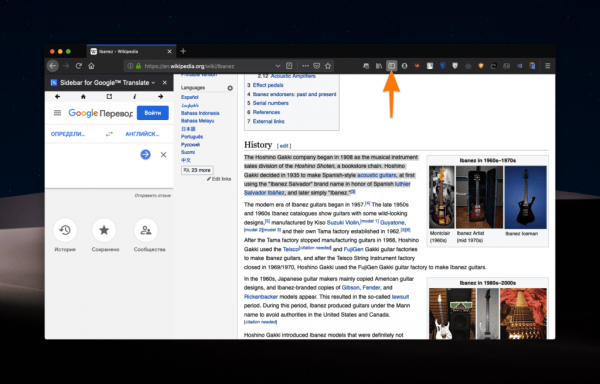Open the Ibanez Iceman guitar thumbnail
The image size is (600, 384).
click(x=525, y=197)
